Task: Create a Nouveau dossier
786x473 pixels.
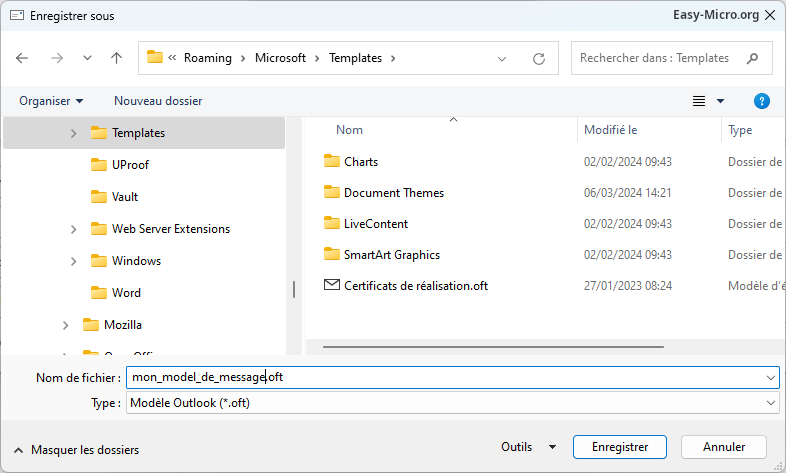Action: (x=158, y=101)
